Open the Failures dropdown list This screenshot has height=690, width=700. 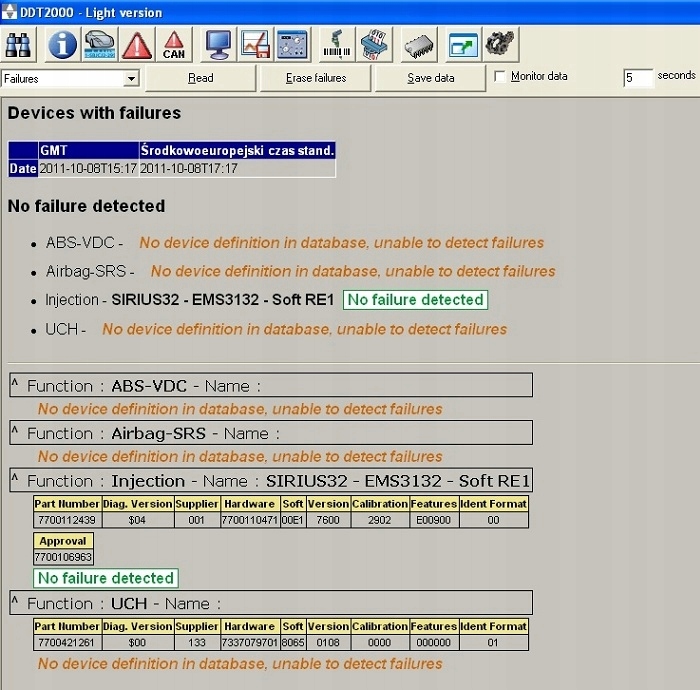[x=131, y=79]
